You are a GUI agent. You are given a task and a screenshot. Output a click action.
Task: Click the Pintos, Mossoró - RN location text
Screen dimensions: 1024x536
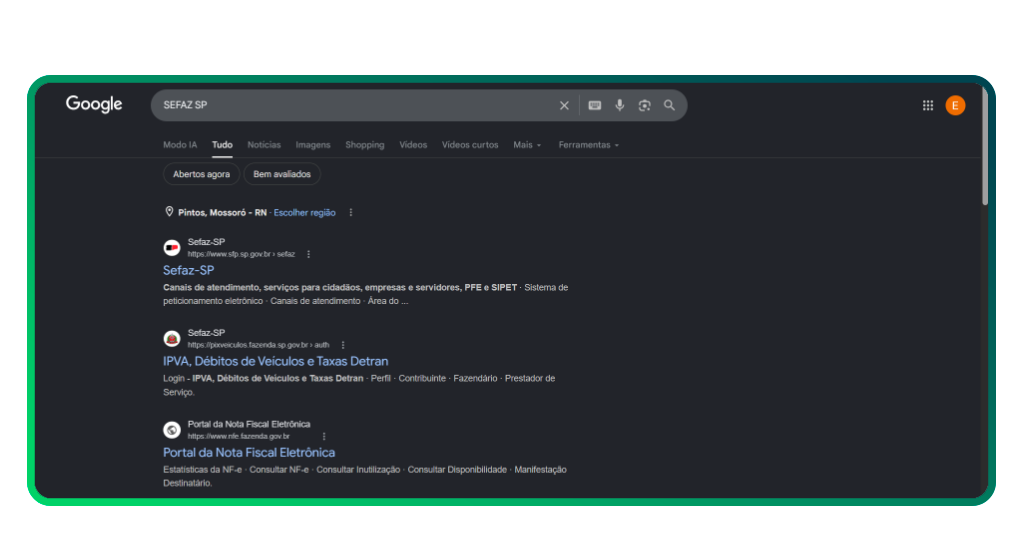pos(222,213)
